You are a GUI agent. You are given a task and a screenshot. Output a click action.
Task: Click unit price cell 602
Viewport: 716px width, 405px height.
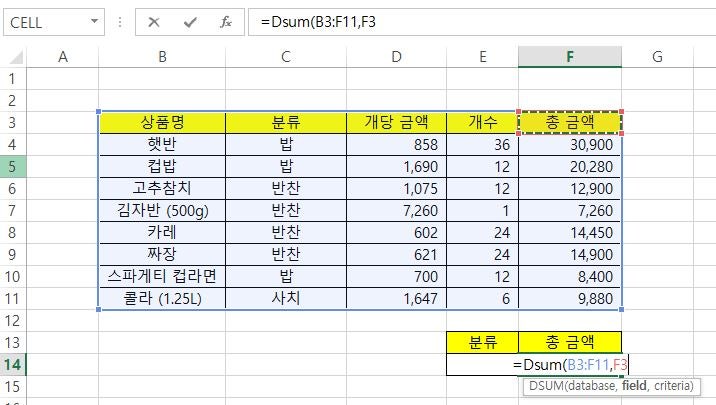pos(396,232)
